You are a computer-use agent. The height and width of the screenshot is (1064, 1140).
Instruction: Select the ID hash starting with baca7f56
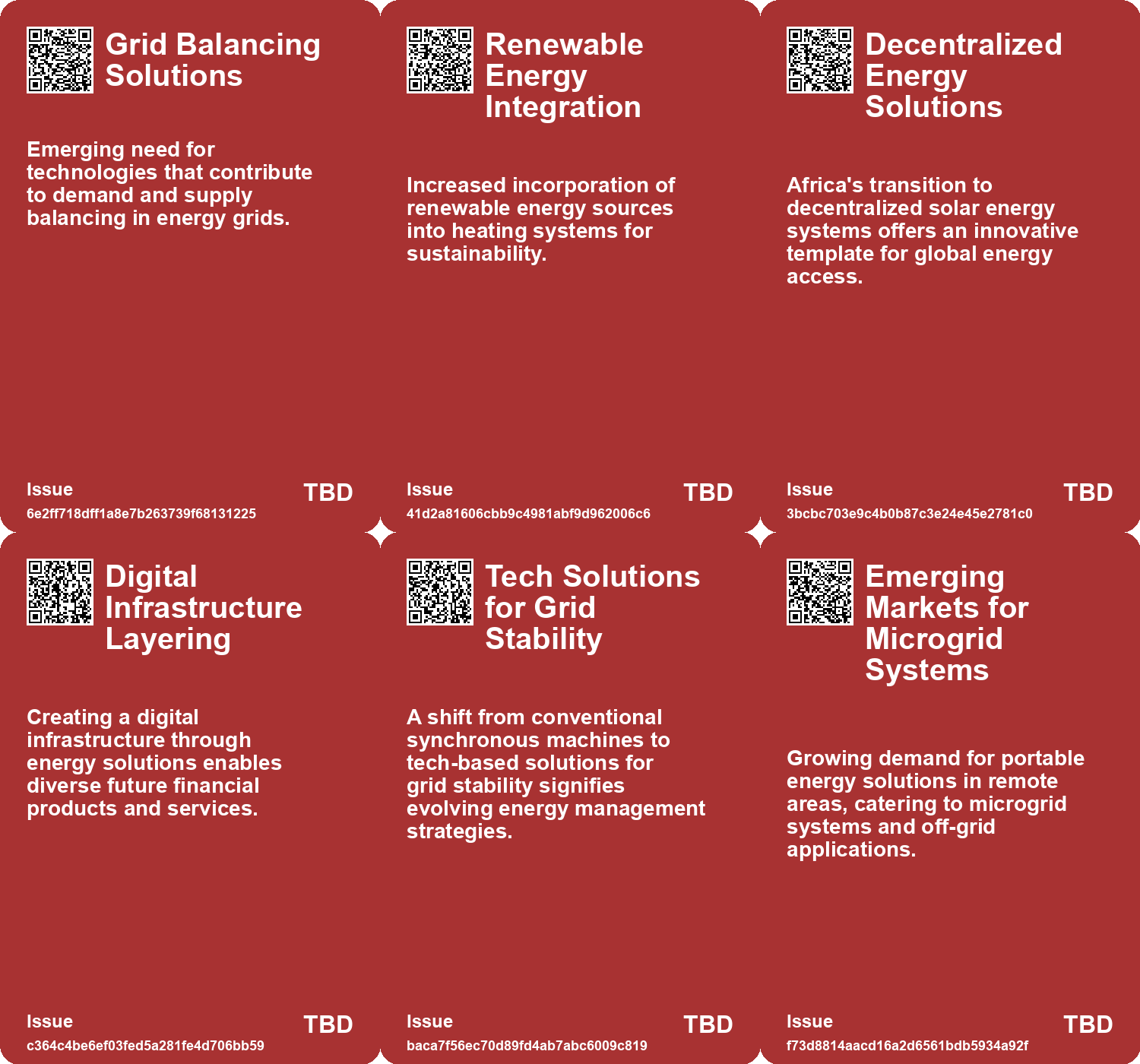tap(527, 1046)
